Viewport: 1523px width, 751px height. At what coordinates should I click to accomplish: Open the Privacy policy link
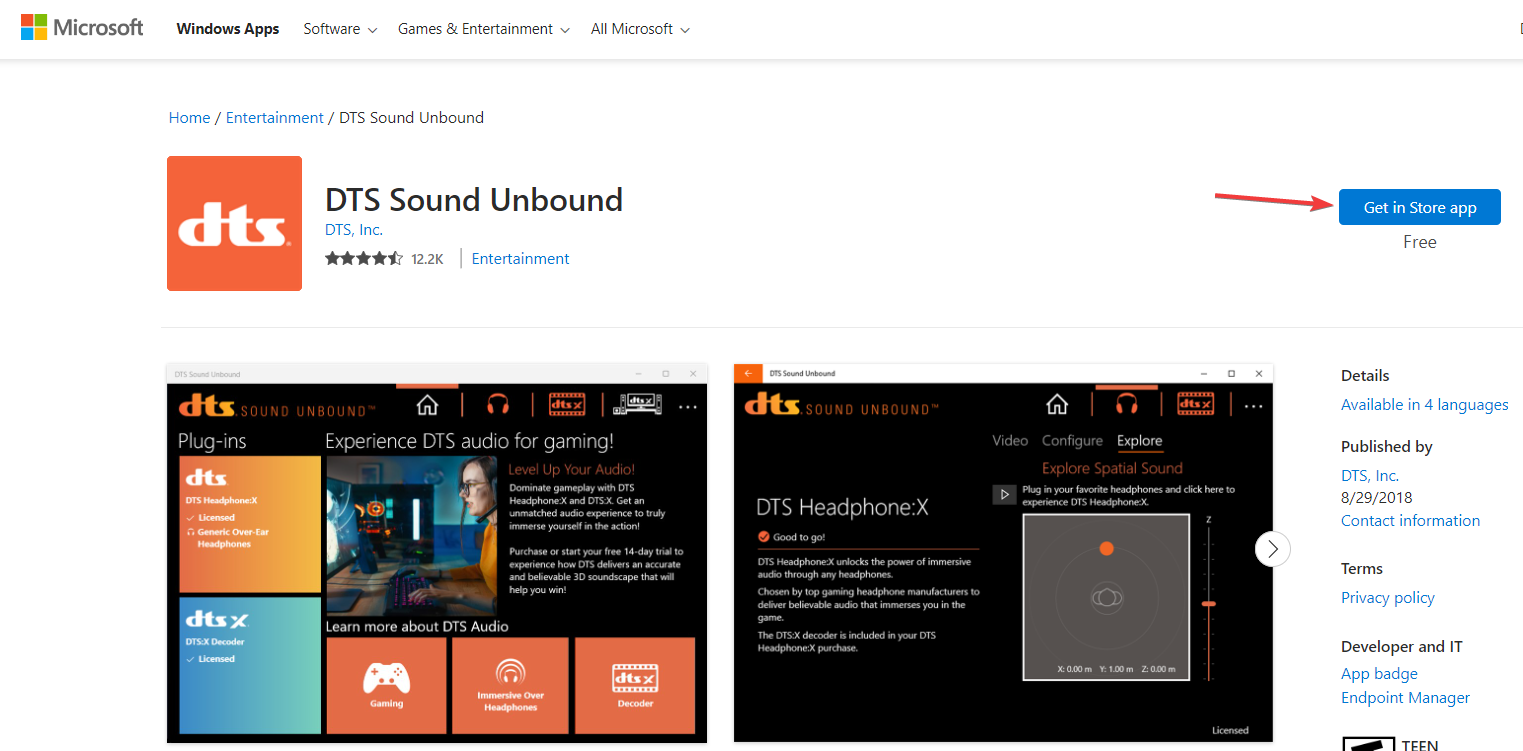pyautogui.click(x=1388, y=597)
